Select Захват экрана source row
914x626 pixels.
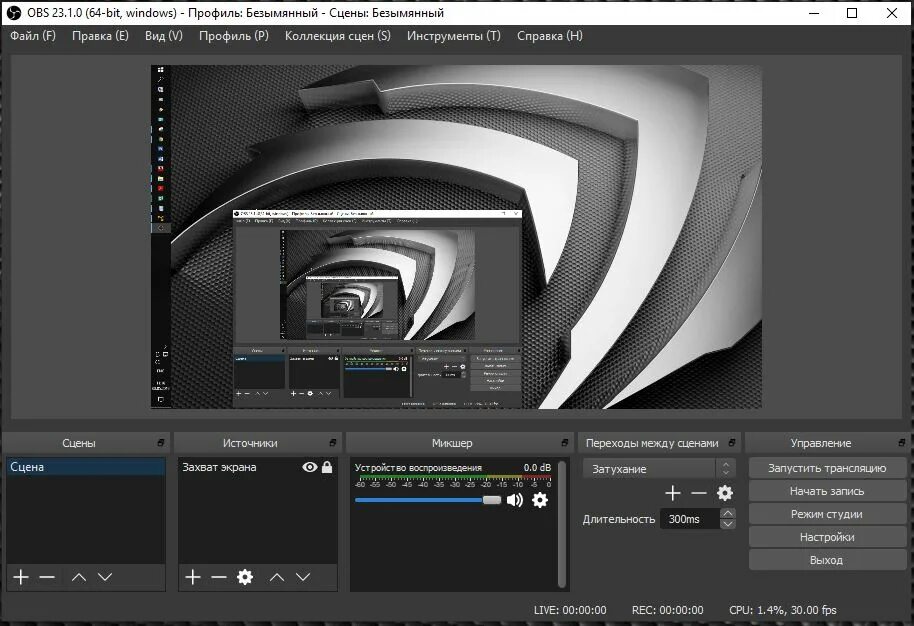(257, 467)
